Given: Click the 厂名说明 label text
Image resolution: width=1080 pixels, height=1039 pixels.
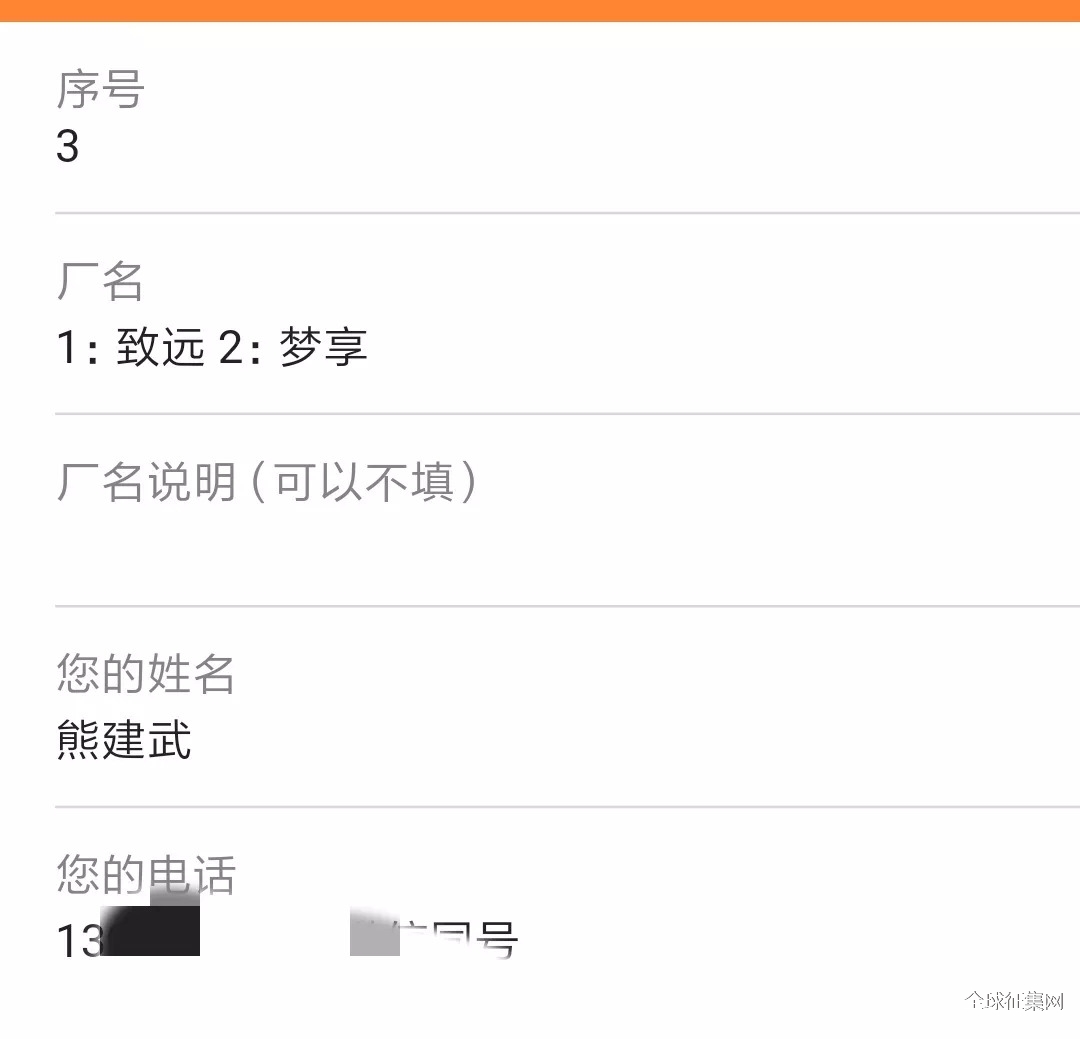Looking at the screenshot, I should click(x=147, y=482).
